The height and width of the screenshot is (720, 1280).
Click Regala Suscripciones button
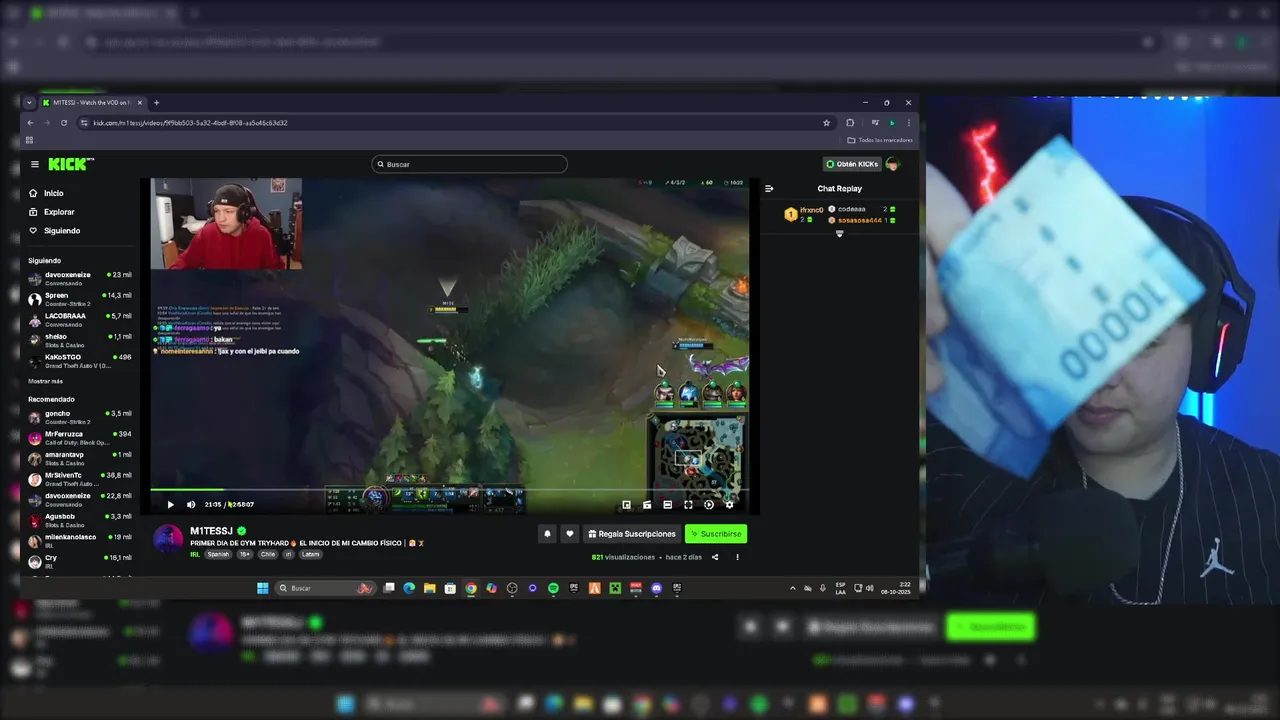click(x=632, y=534)
